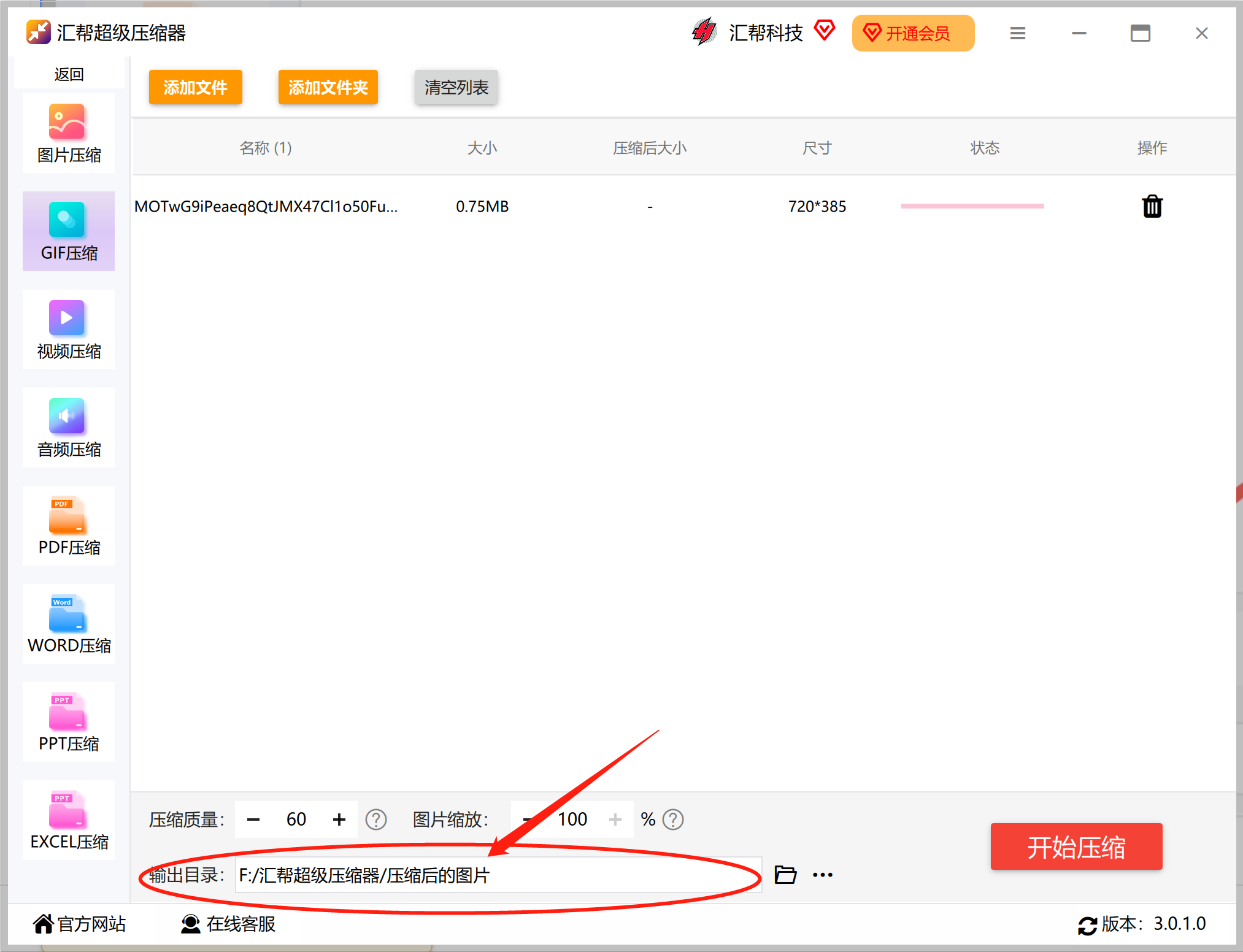Click the 开通会员 membership button
Screen dimensions: 1243x952
click(x=913, y=33)
